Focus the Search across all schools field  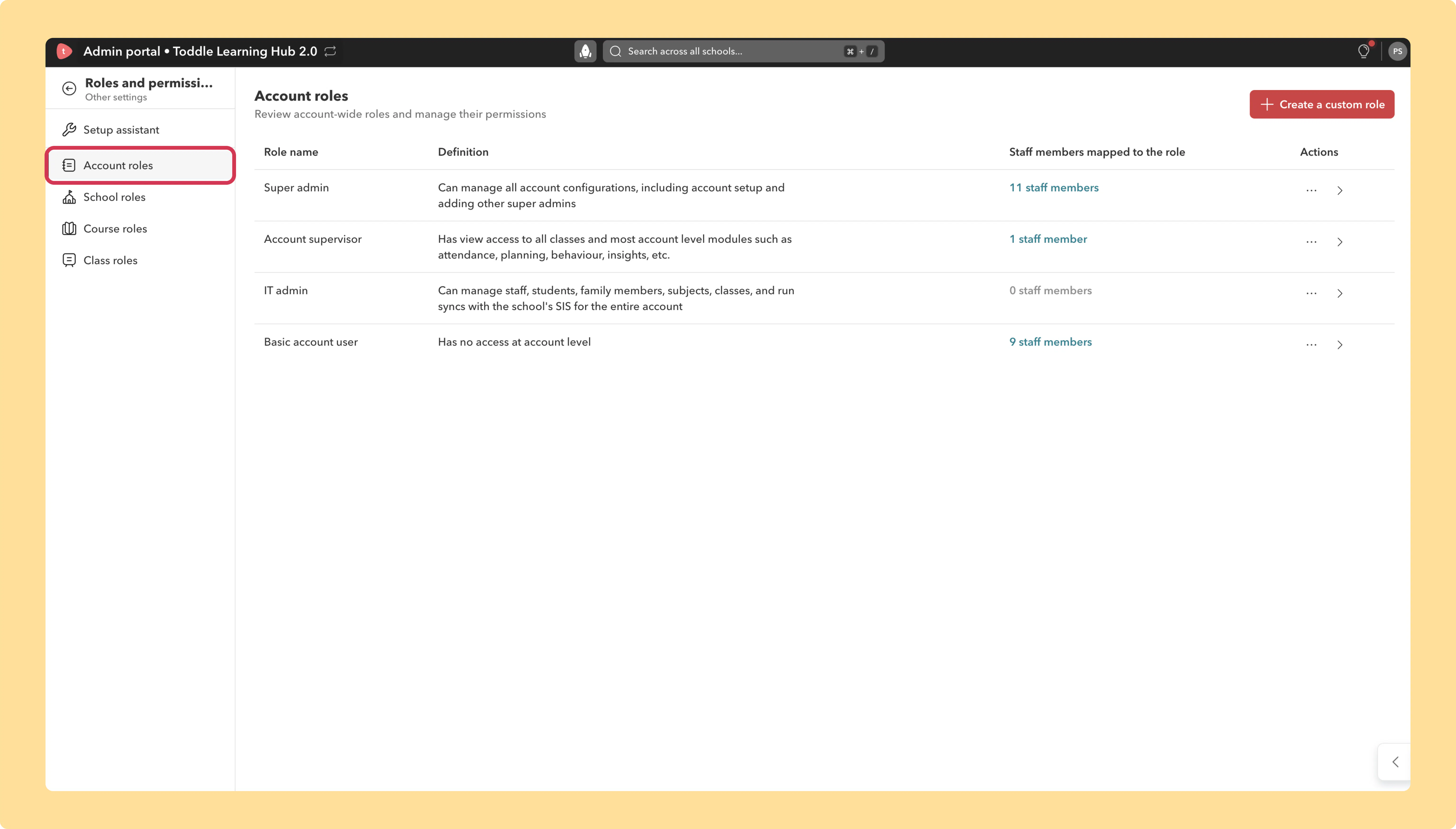(743, 51)
